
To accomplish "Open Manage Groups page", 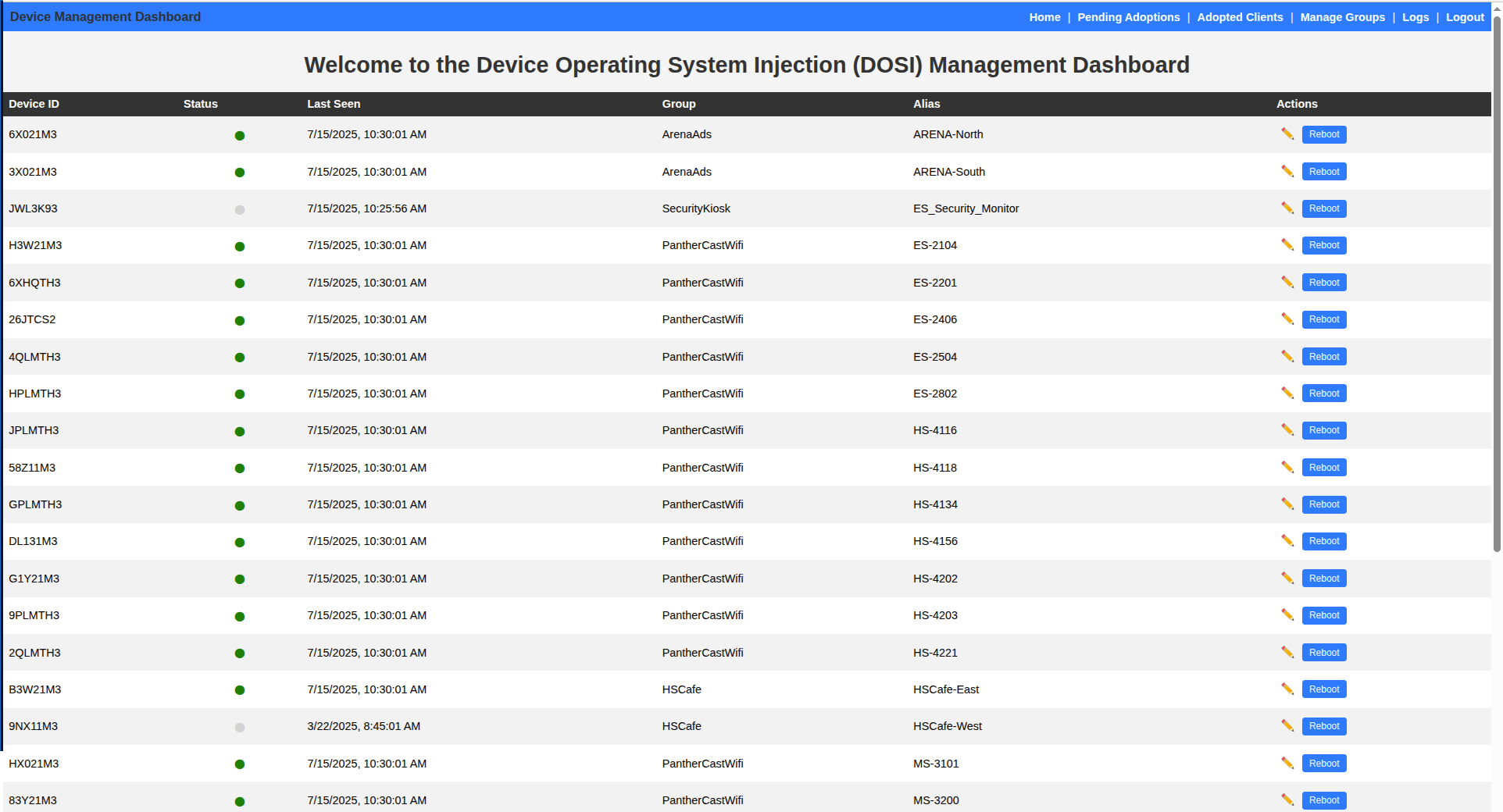I will pos(1342,17).
